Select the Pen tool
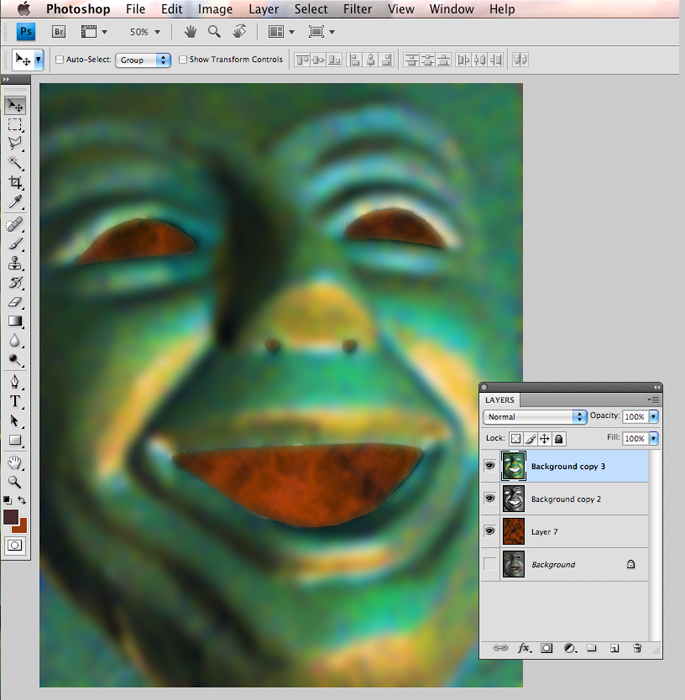685x700 pixels. tap(15, 382)
